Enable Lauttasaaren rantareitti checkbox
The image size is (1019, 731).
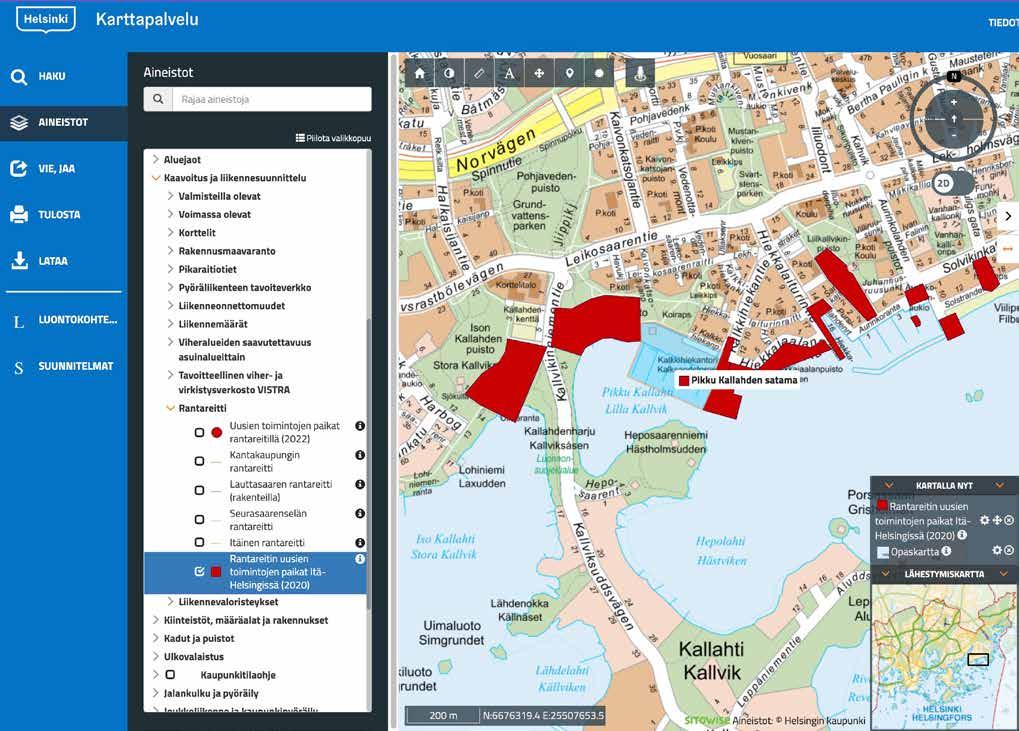click(200, 491)
